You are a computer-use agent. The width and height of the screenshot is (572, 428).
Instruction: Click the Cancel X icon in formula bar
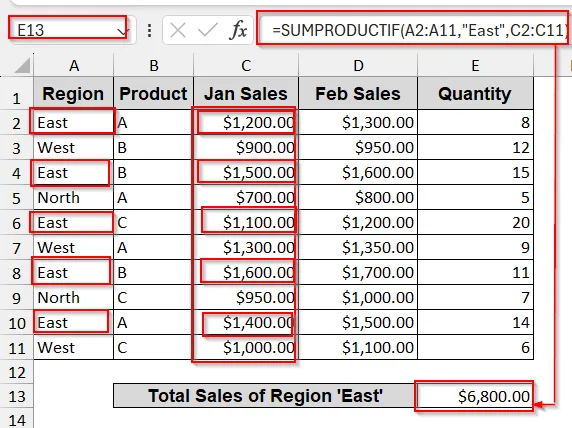point(178,30)
